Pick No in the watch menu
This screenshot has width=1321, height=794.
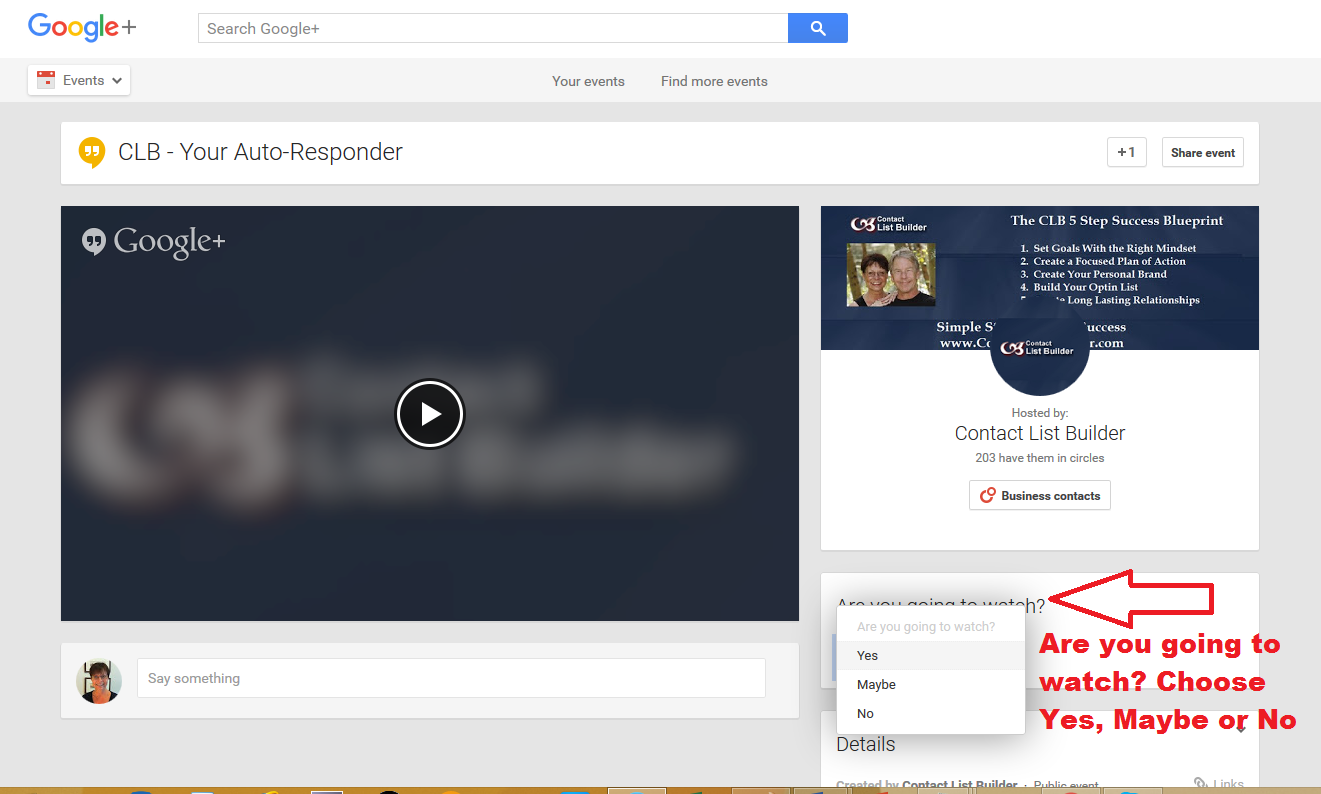[865, 714]
